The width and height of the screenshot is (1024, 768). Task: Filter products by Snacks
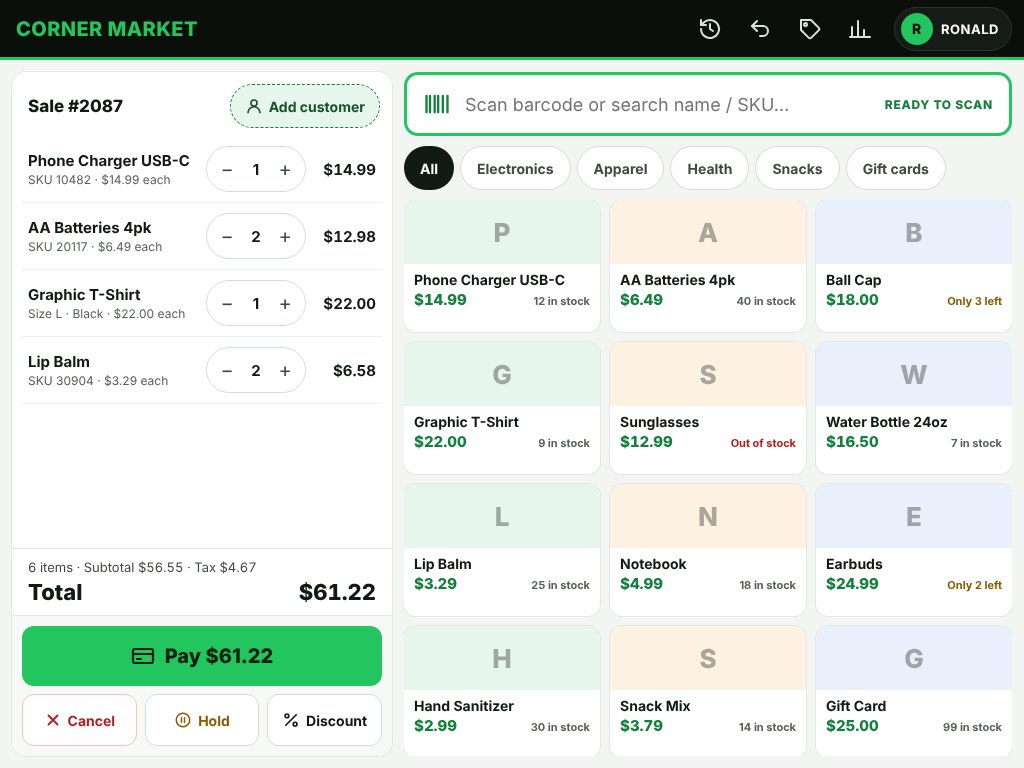797,168
